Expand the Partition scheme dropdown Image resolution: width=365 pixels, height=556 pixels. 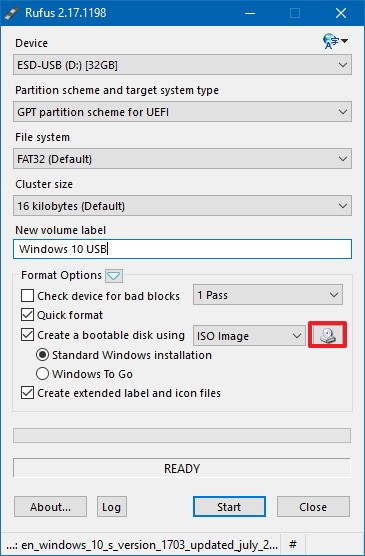click(182, 112)
